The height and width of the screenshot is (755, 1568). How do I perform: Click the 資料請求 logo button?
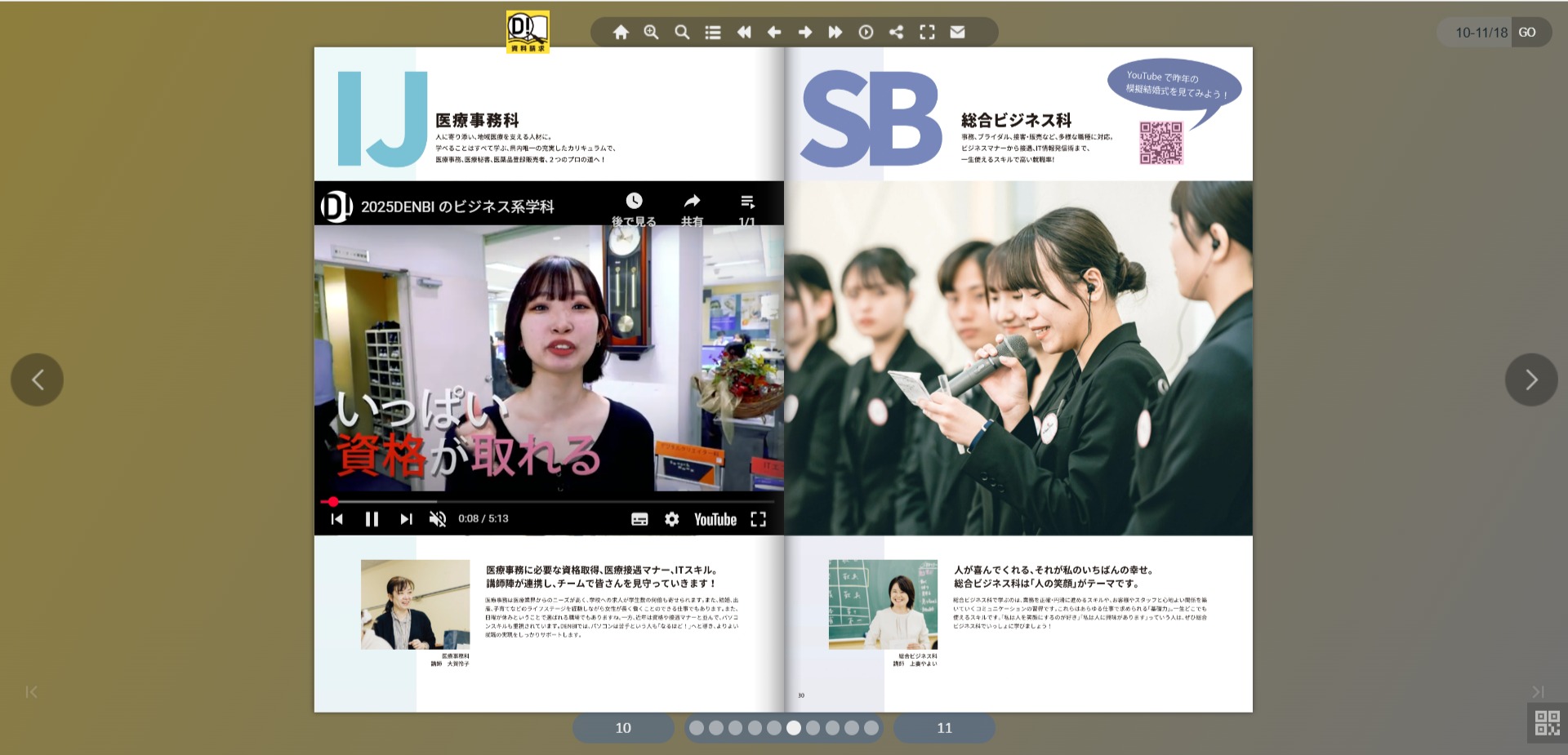tap(528, 32)
